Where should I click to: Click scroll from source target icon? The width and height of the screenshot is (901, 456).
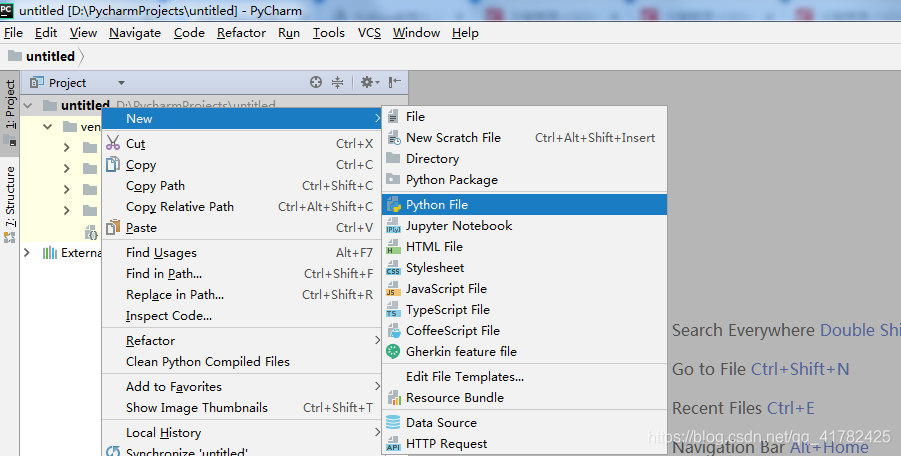(316, 82)
